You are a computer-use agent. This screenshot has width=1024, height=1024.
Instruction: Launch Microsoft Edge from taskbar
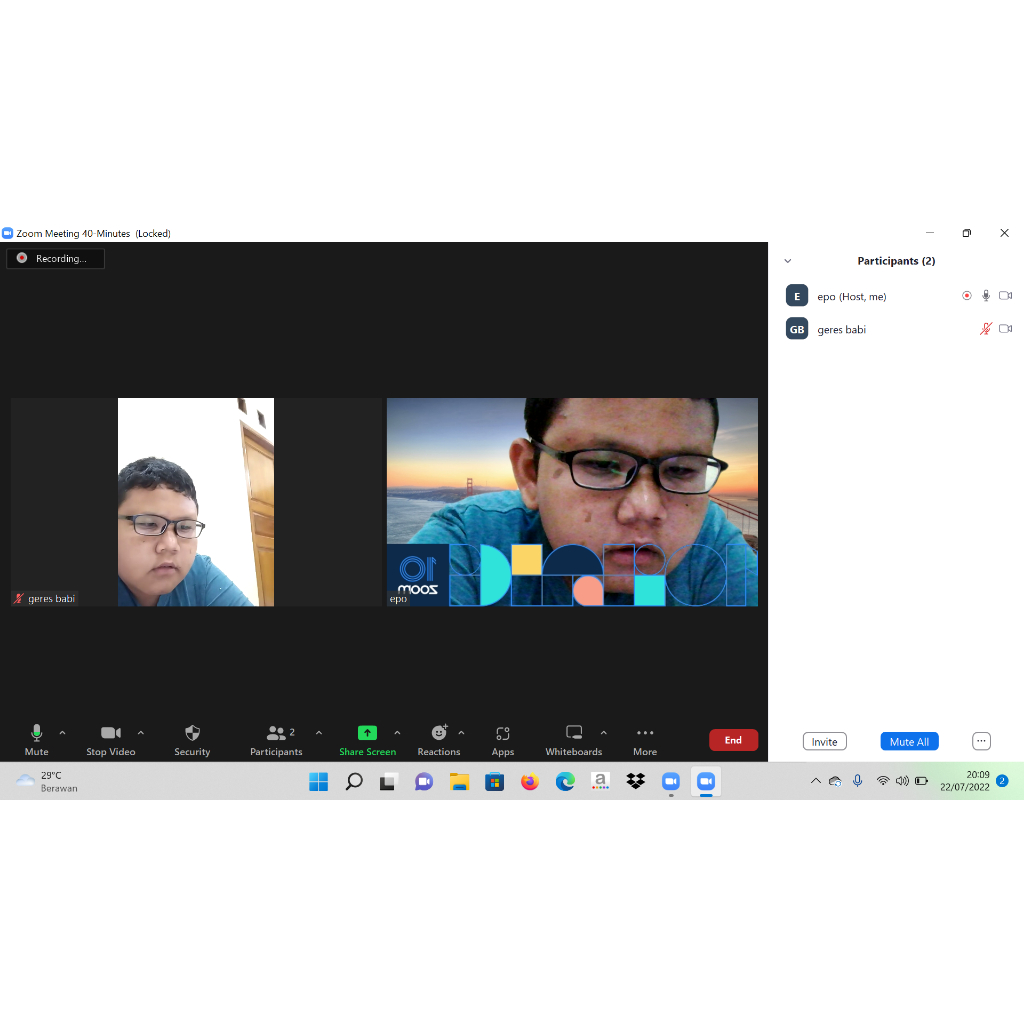point(565,781)
